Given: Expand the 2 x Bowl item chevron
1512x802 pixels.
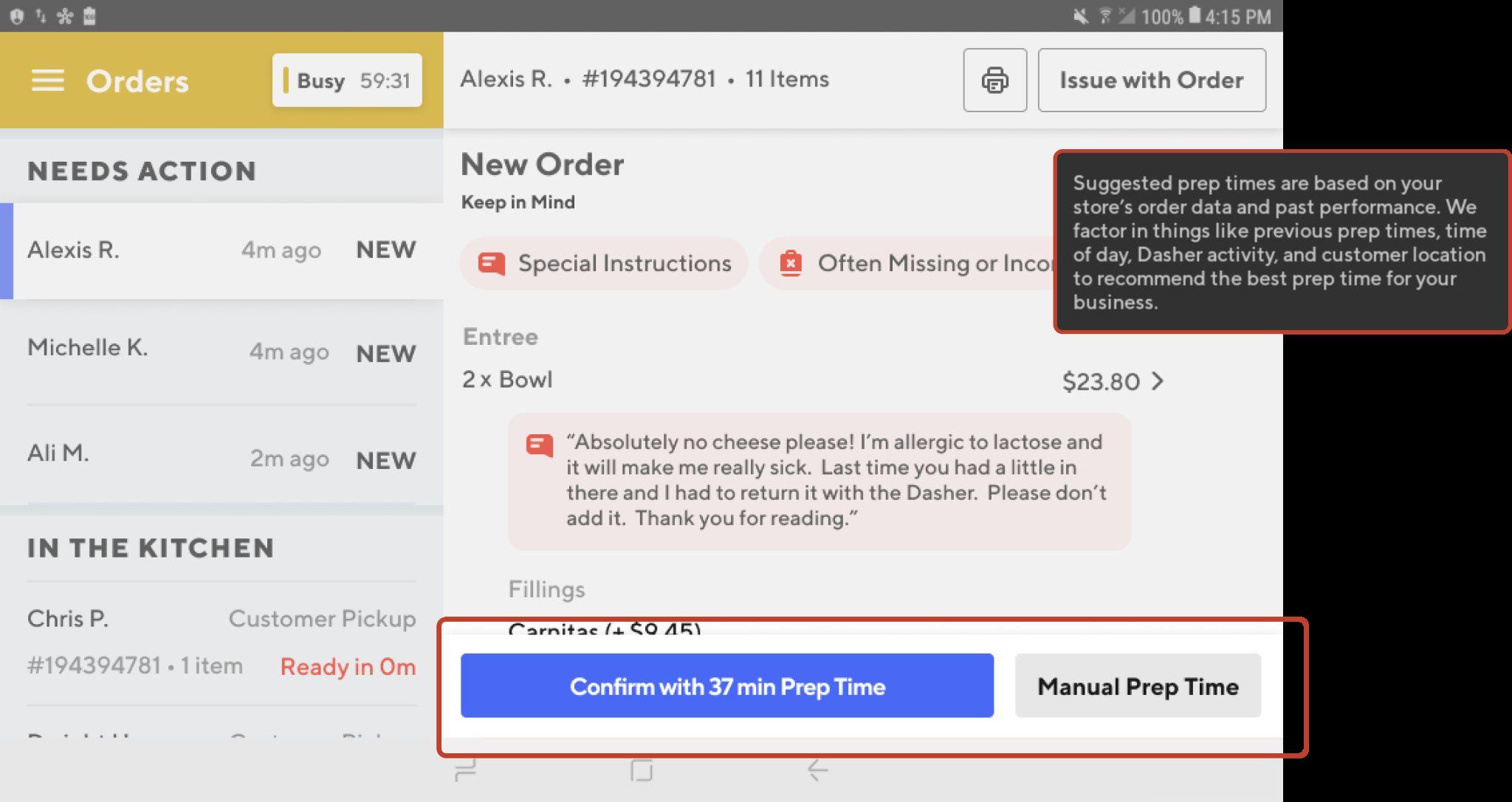Looking at the screenshot, I should click(x=1158, y=381).
